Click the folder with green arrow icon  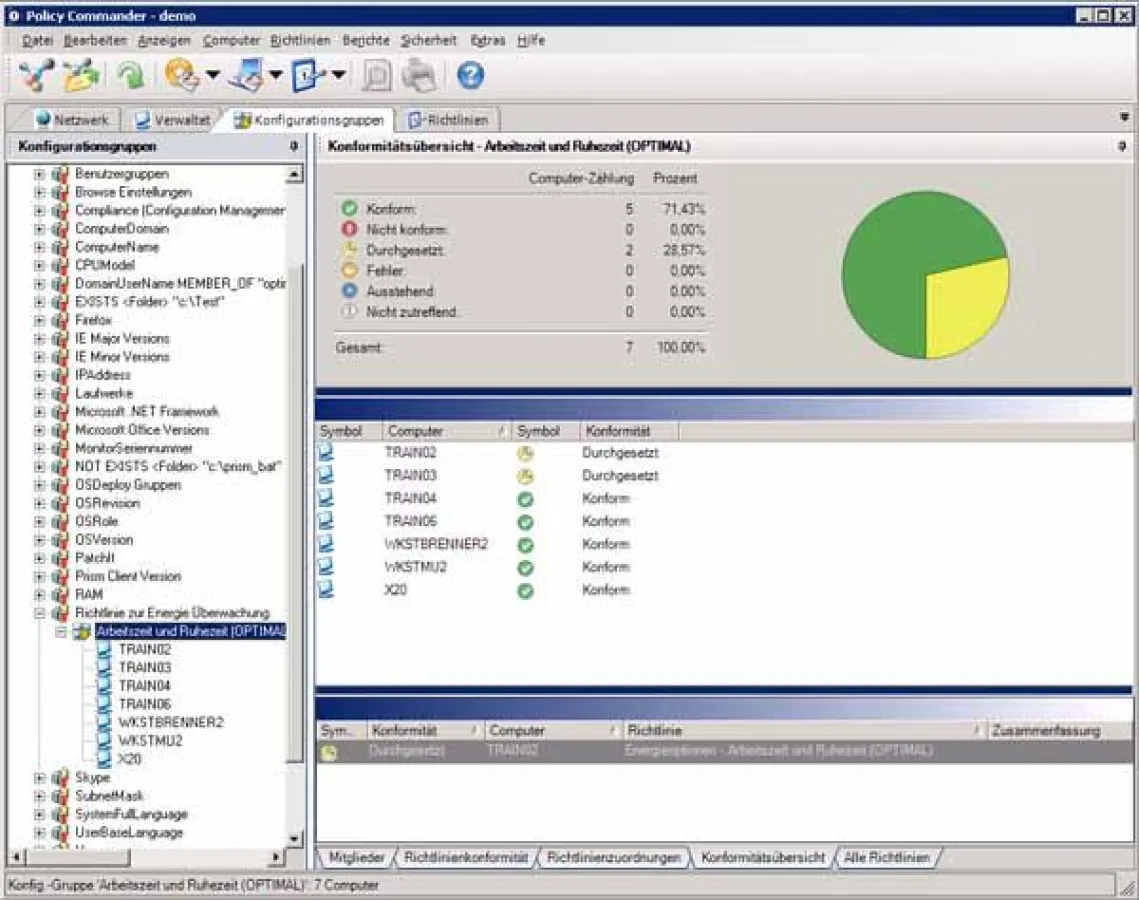click(82, 76)
